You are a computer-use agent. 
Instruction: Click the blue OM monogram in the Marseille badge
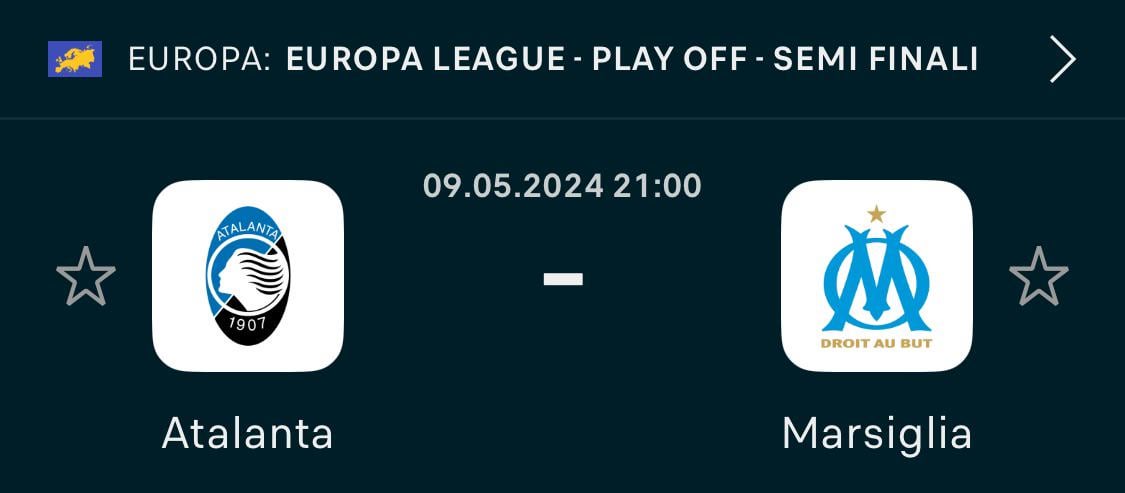[x=877, y=278]
